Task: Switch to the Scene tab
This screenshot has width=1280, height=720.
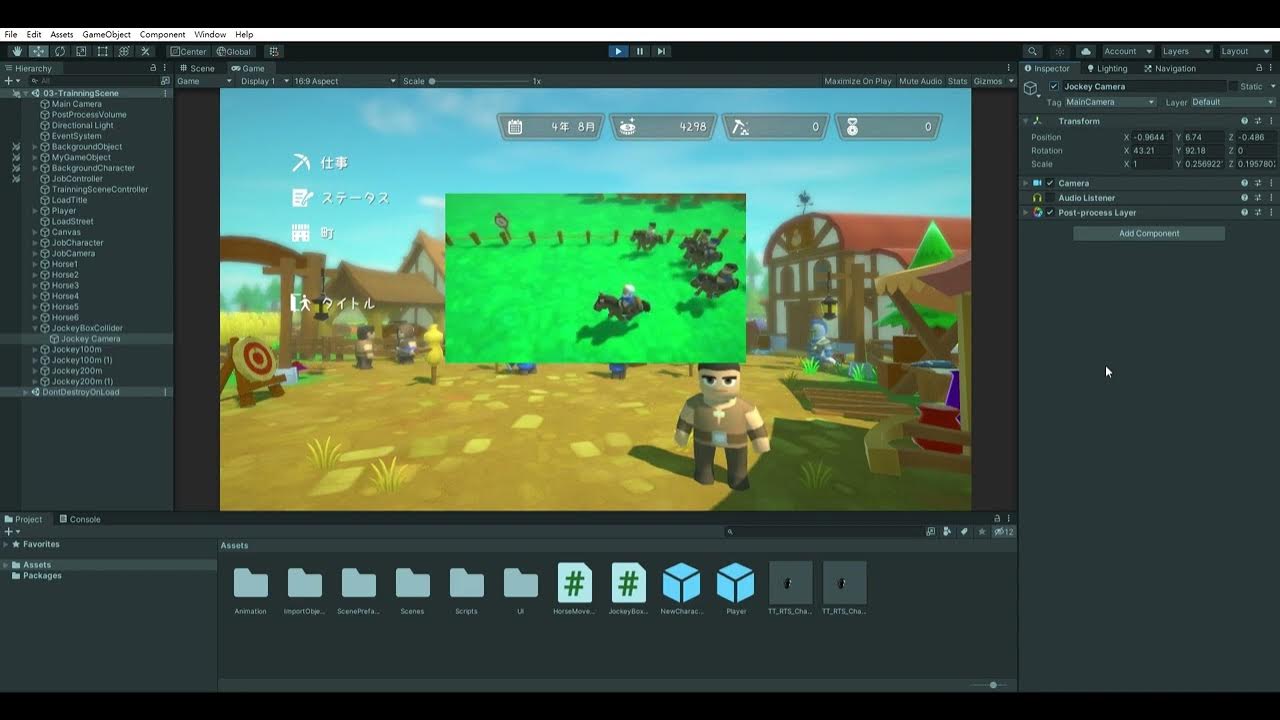Action: (198, 68)
